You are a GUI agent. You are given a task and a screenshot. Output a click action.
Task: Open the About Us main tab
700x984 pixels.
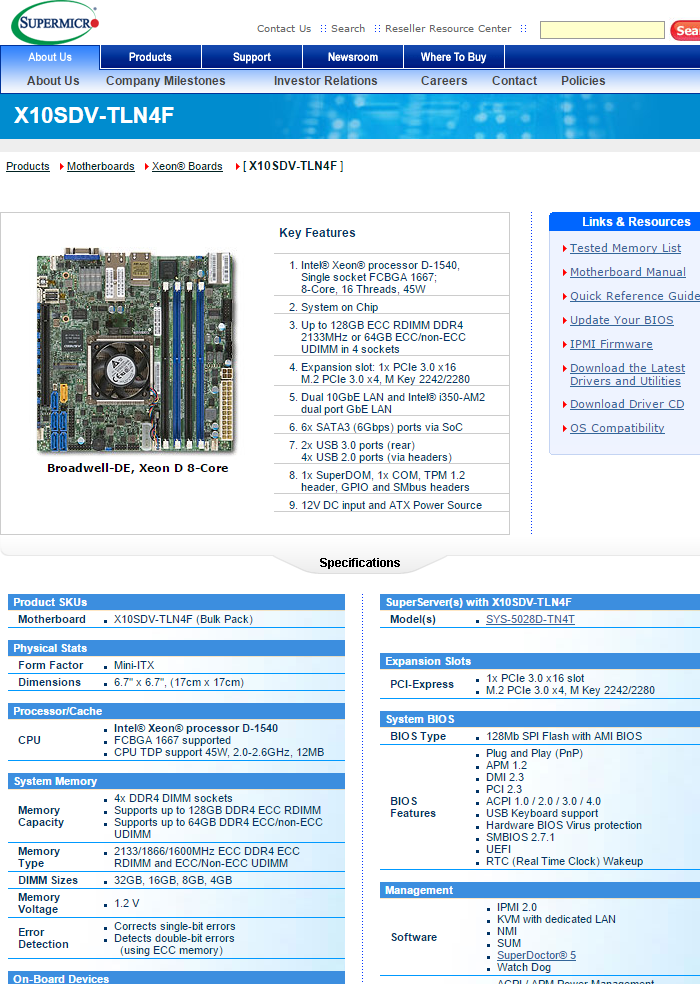(x=50, y=57)
